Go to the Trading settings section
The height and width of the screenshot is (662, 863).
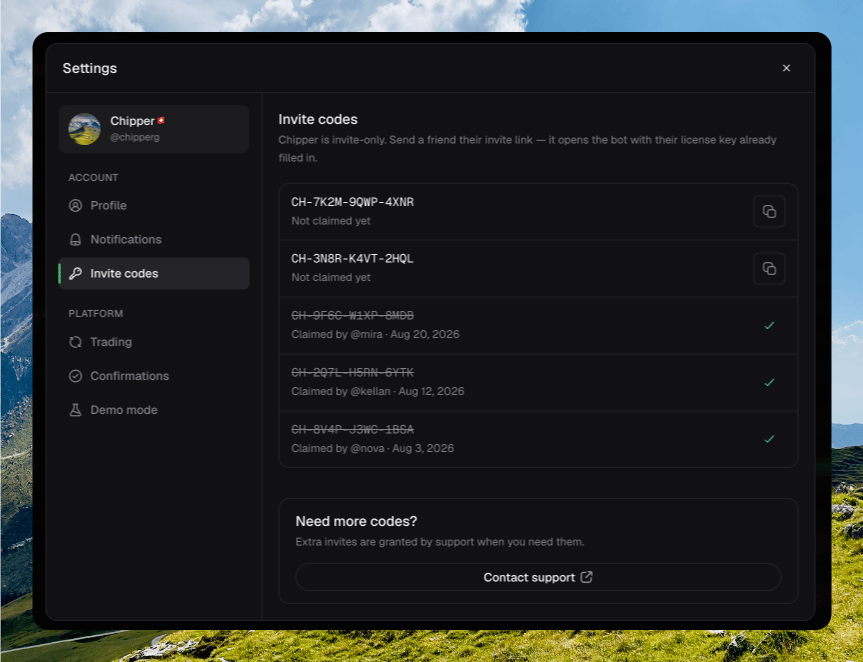pos(154,342)
